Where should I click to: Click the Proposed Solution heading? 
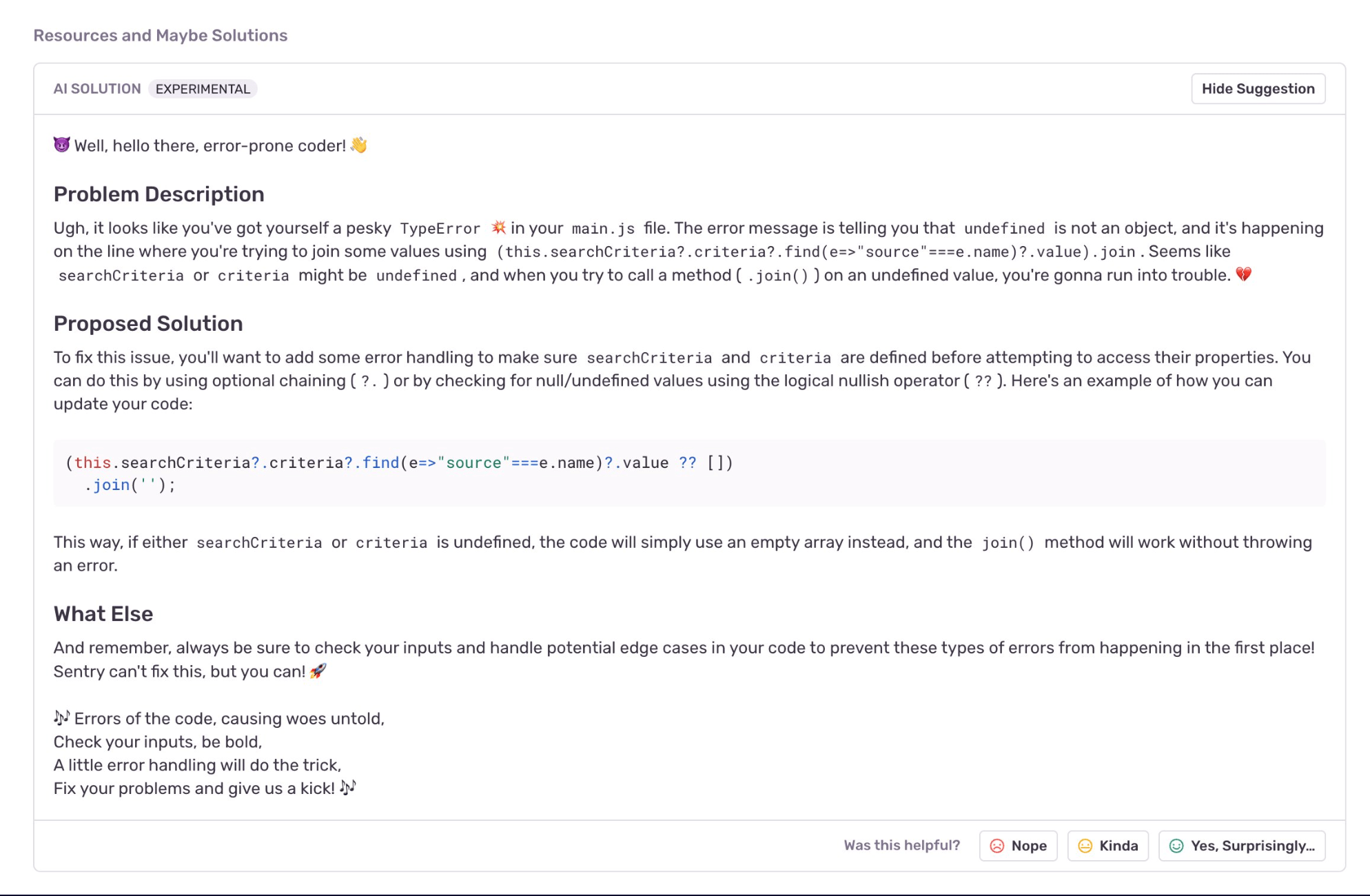(148, 323)
